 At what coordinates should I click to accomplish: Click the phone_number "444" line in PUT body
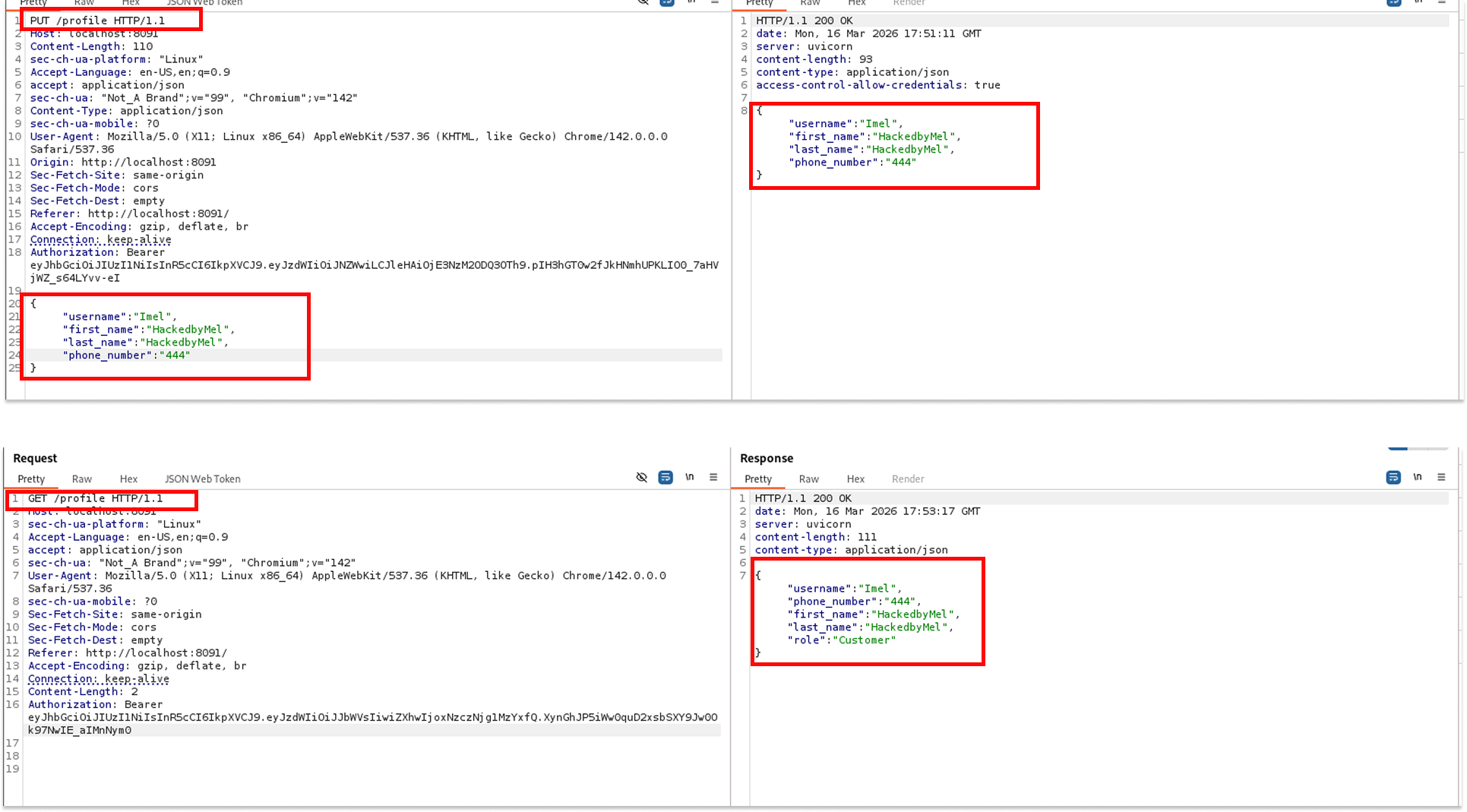126,355
